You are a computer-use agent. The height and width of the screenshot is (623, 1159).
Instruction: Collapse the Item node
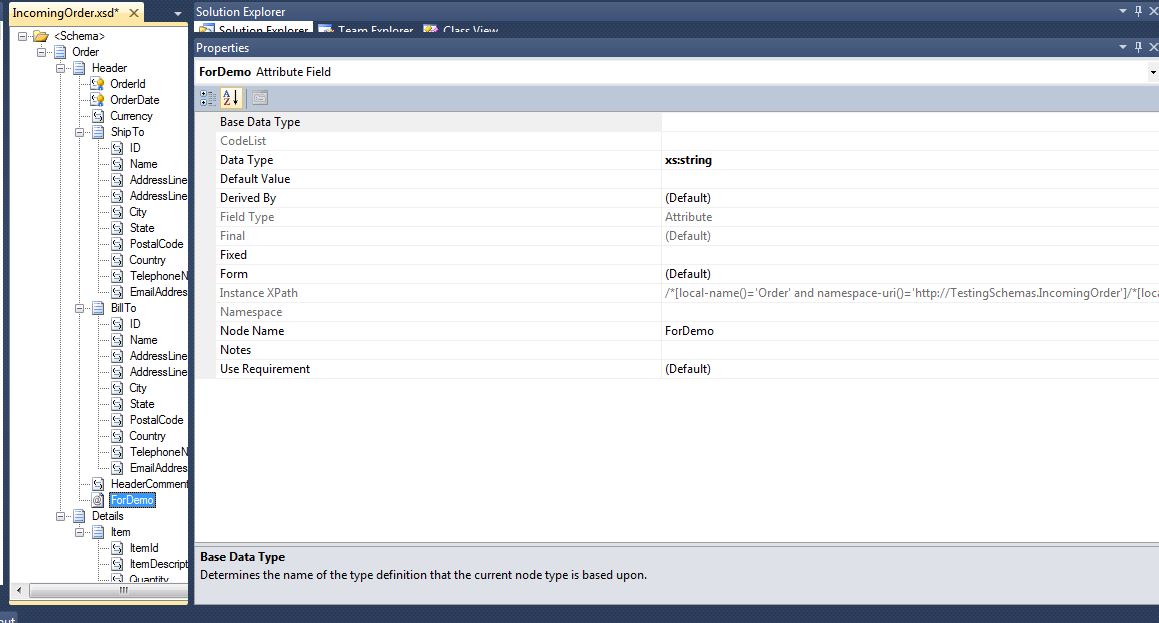tap(79, 532)
